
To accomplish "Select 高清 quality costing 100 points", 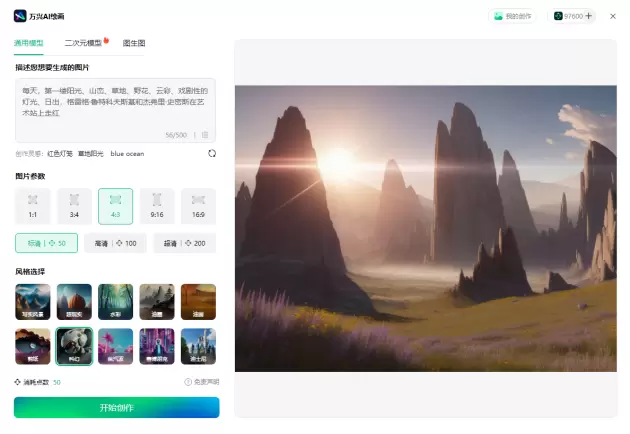I will [116, 243].
